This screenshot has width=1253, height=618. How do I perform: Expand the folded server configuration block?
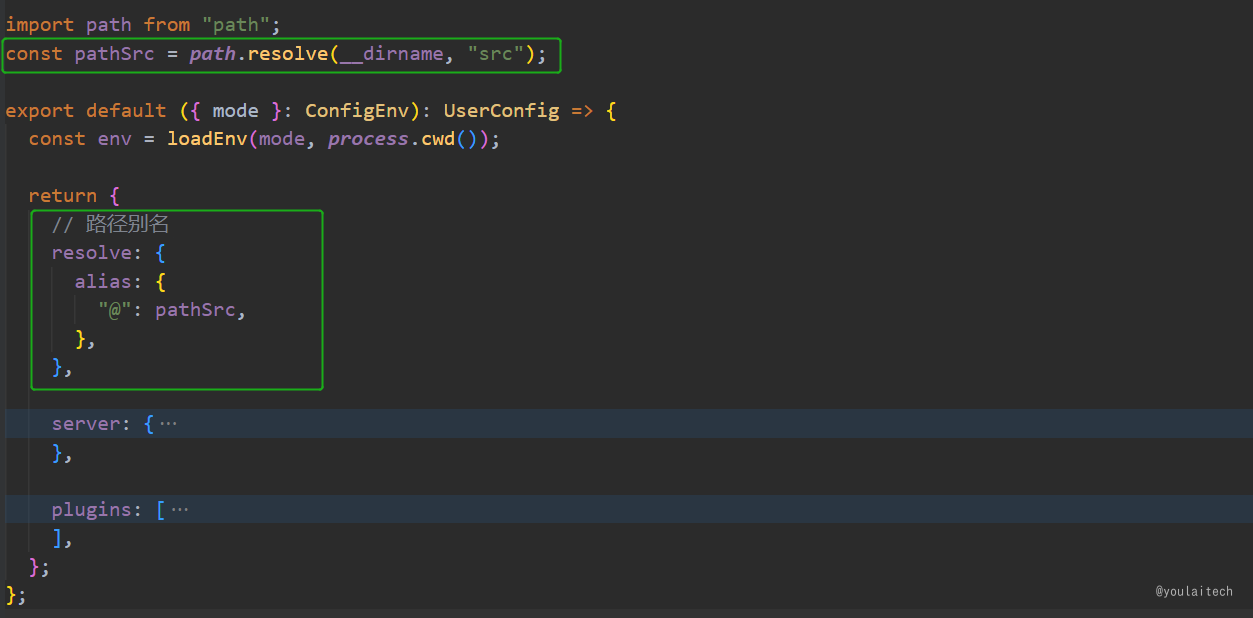click(x=172, y=423)
